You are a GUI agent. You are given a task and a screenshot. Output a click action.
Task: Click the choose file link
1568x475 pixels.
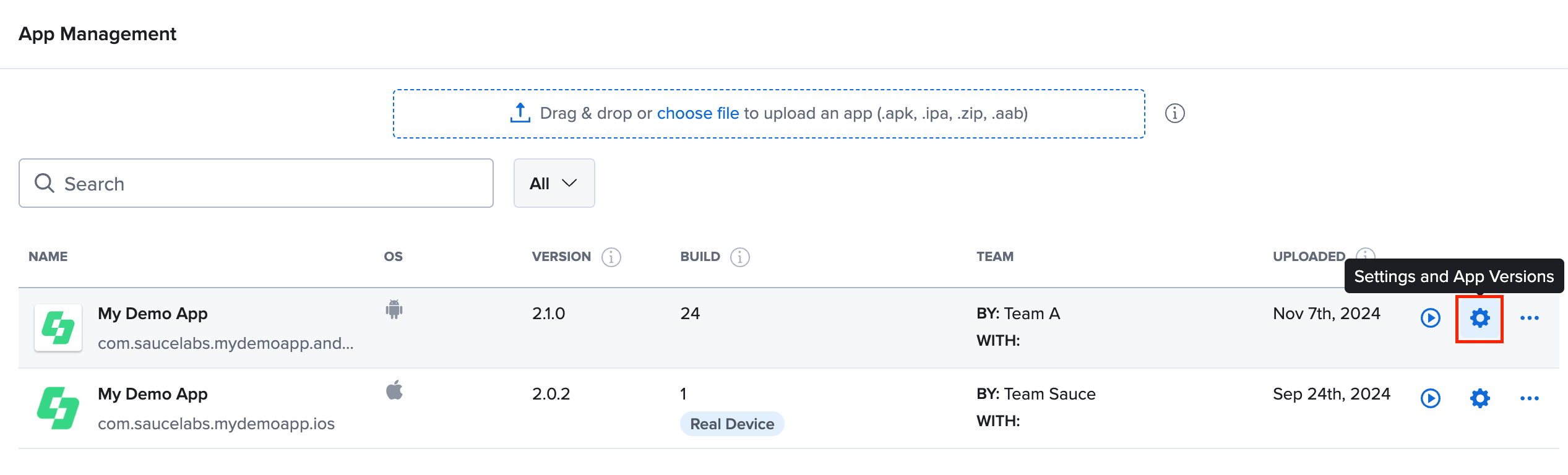(x=697, y=113)
